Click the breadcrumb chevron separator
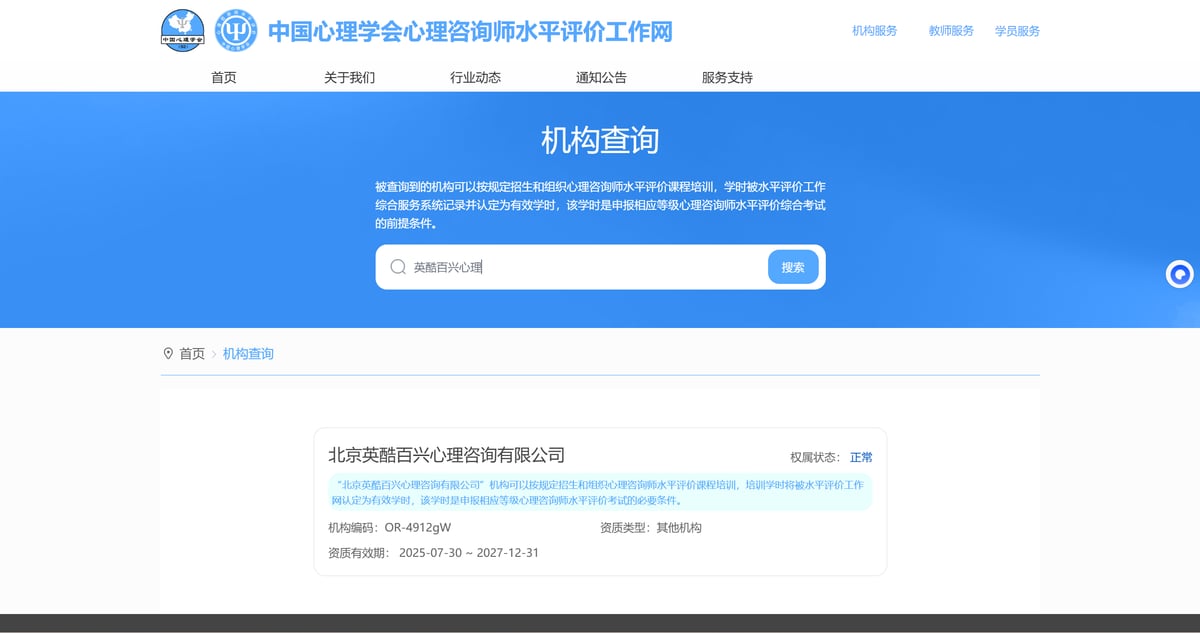Screen dimensions: 1200x633 (x=214, y=354)
